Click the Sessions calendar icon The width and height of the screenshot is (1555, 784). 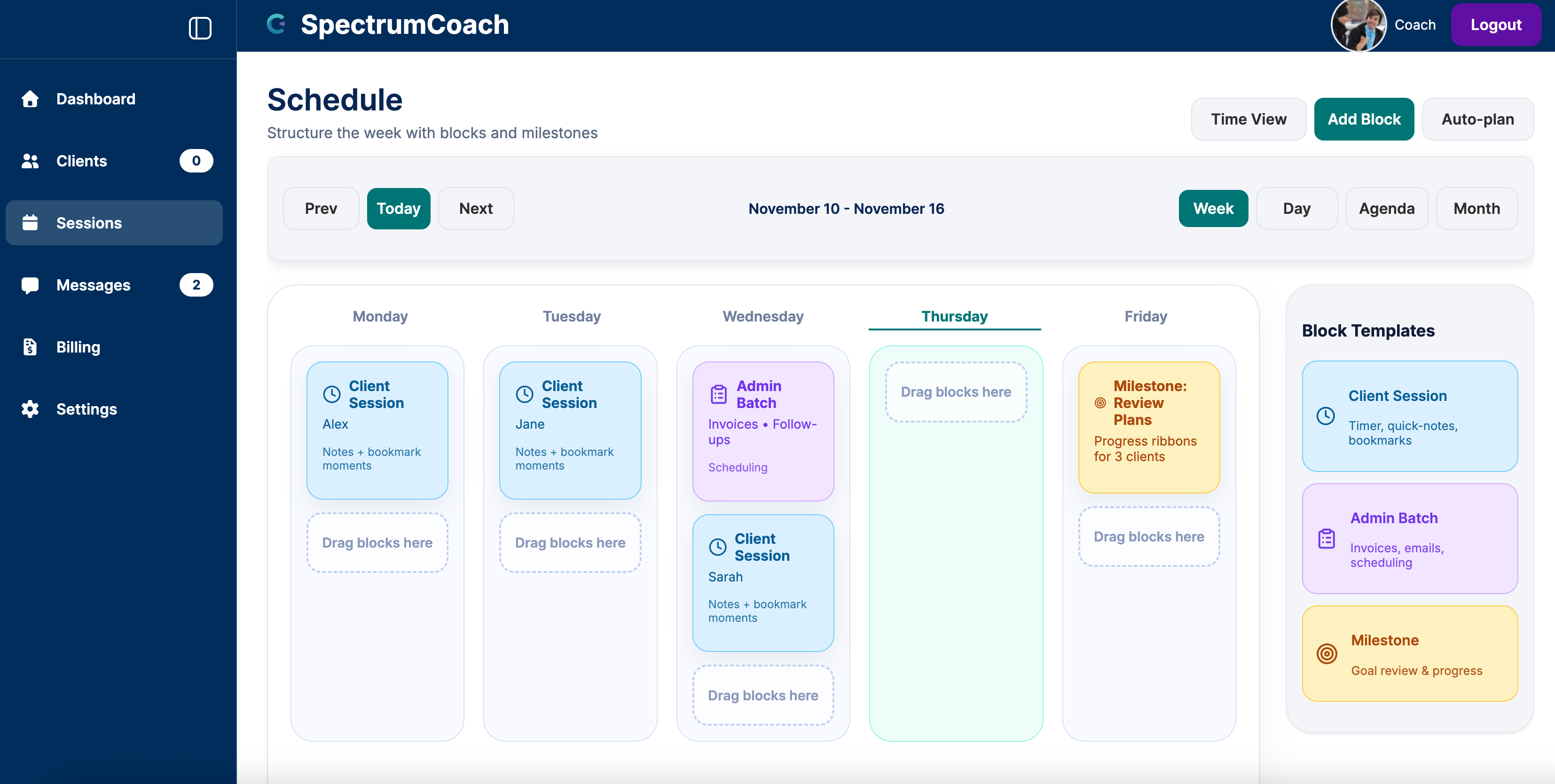pos(31,223)
